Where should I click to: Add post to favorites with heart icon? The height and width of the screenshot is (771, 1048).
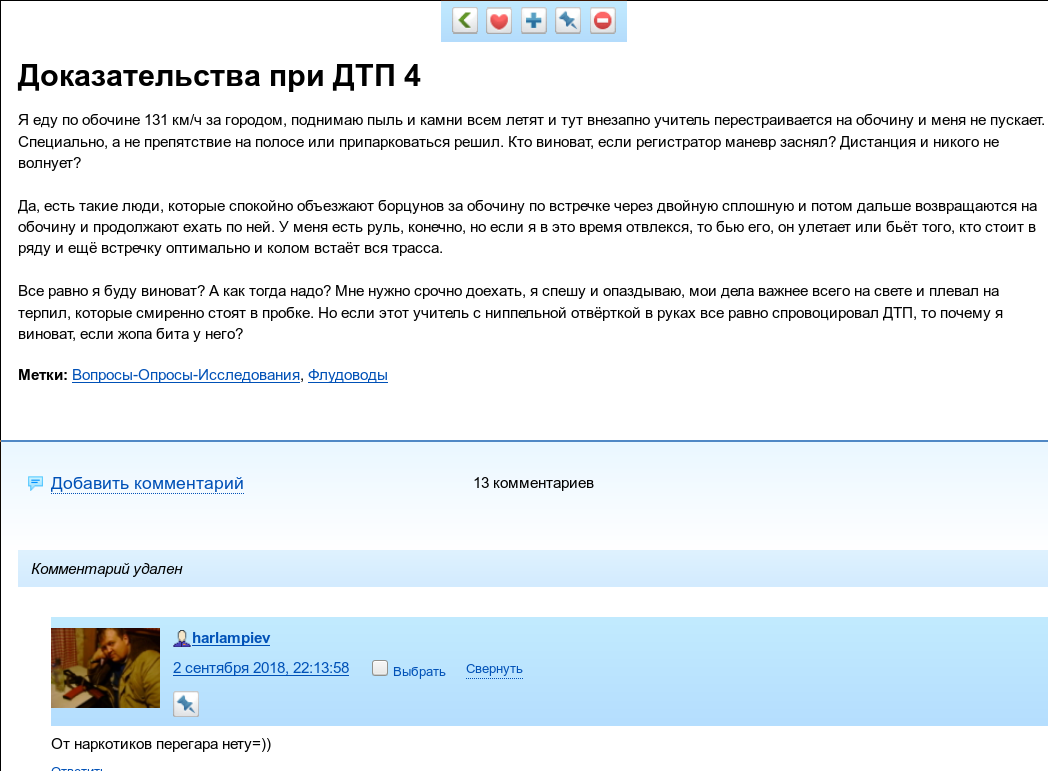(x=499, y=21)
